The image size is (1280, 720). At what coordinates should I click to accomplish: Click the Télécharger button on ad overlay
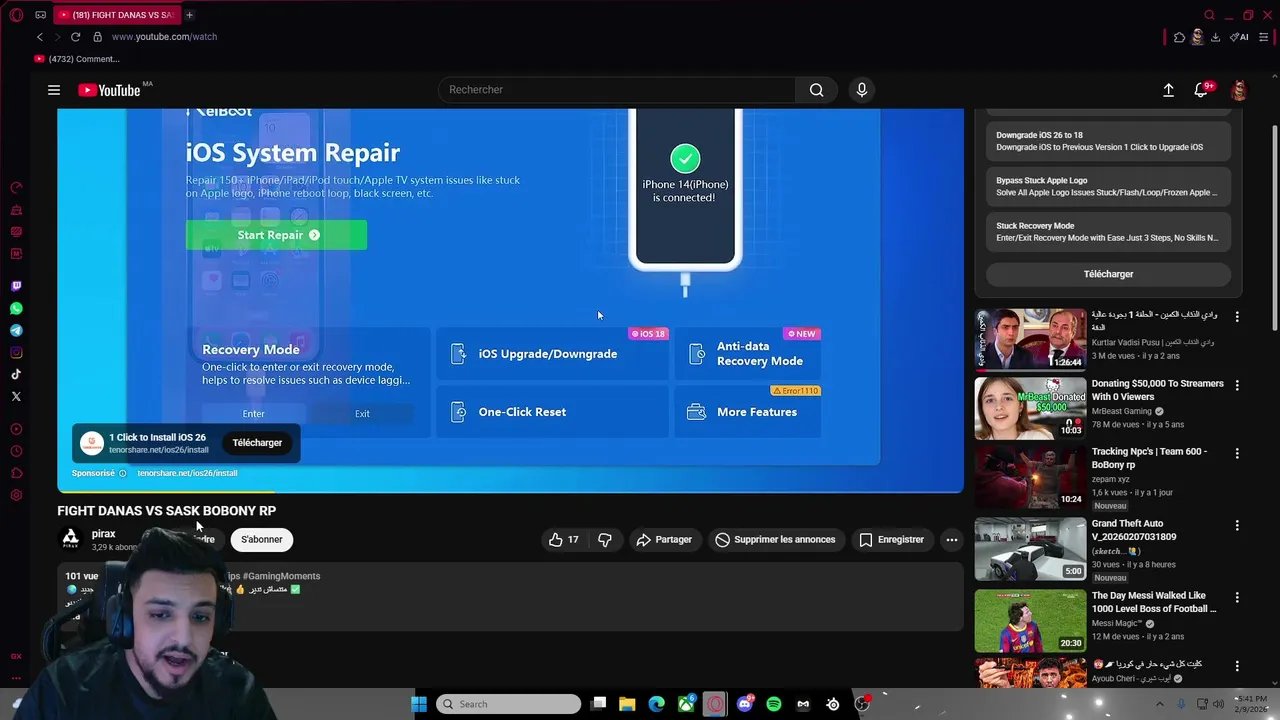[257, 443]
